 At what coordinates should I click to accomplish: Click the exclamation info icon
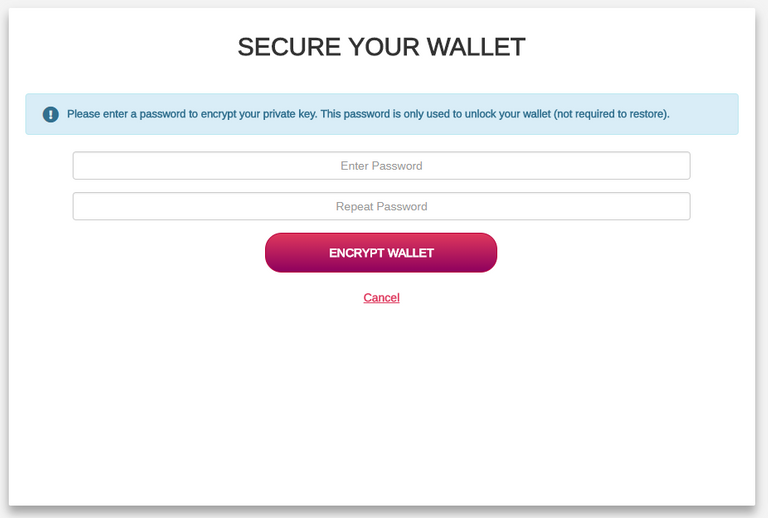coord(51,115)
